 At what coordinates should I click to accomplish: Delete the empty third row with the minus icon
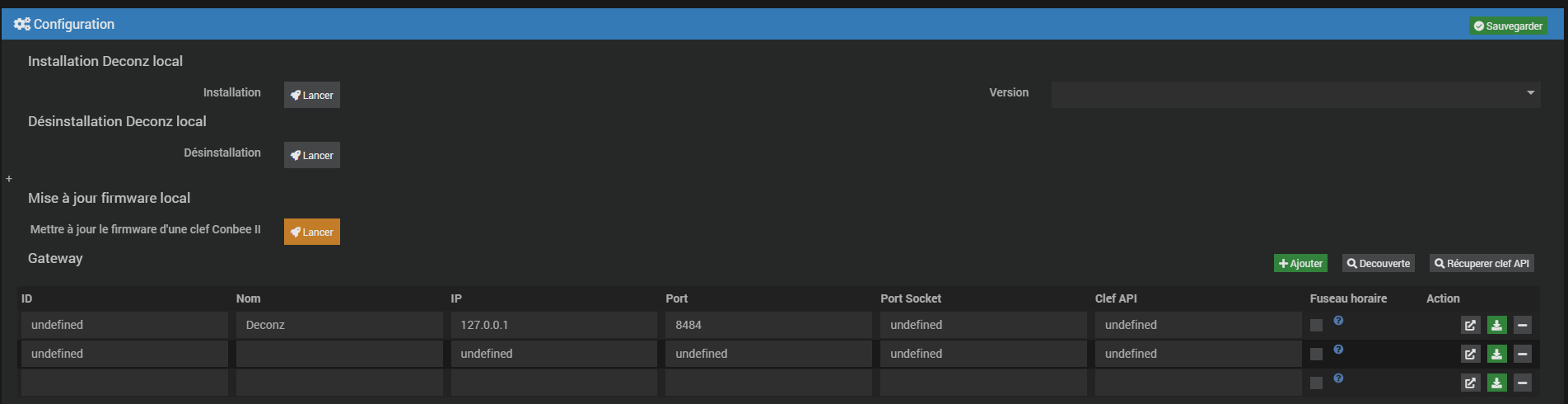(x=1523, y=383)
